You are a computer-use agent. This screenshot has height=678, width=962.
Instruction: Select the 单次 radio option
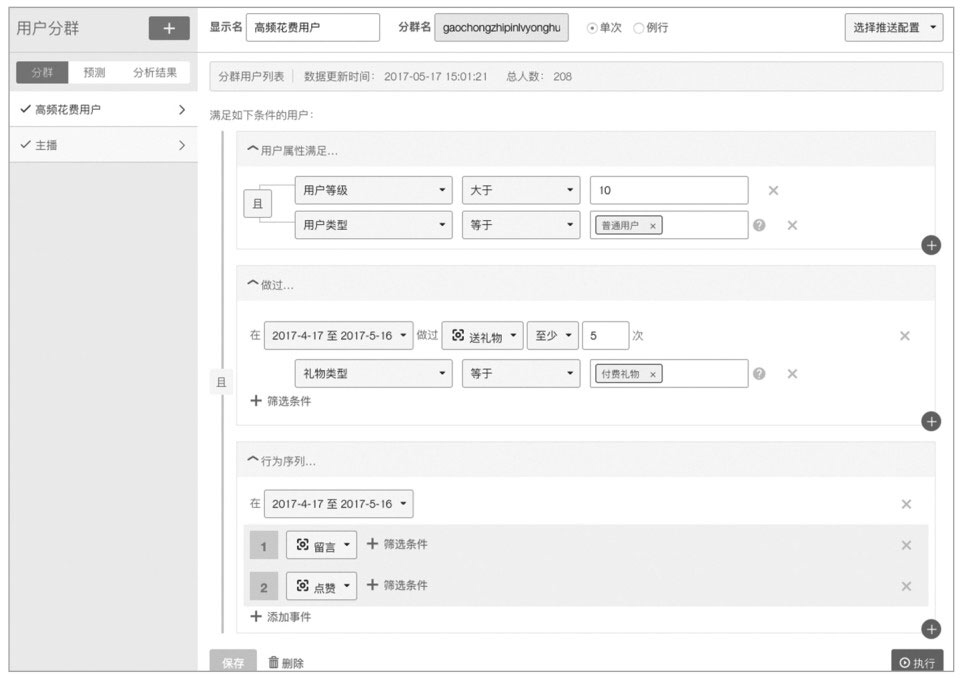point(592,28)
